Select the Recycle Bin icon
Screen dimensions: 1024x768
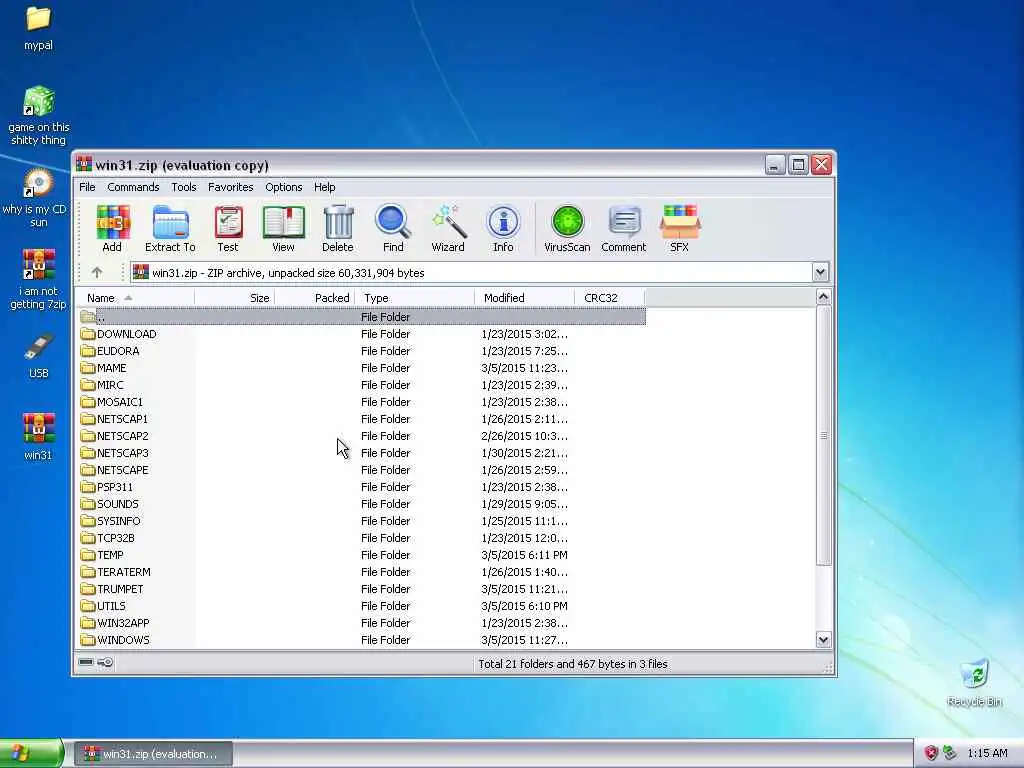pos(974,683)
